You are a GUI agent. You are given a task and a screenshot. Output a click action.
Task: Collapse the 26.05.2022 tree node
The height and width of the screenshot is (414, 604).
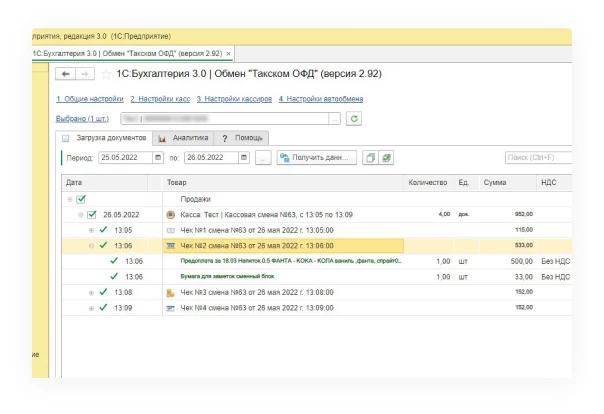click(x=80, y=214)
